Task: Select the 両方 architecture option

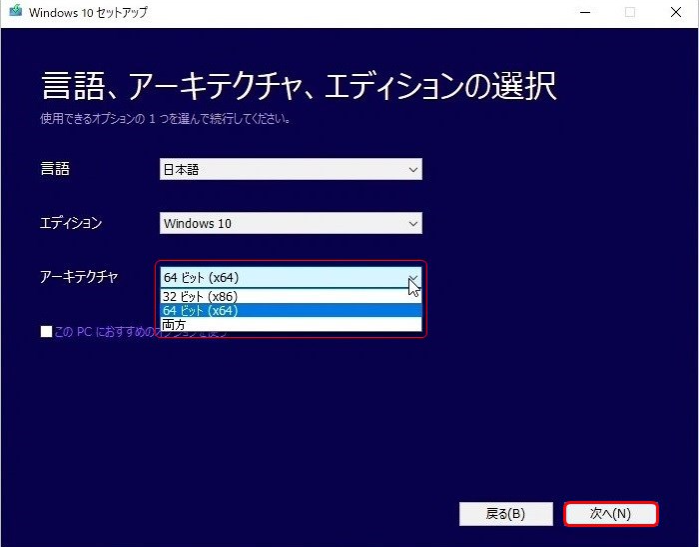Action: click(291, 324)
